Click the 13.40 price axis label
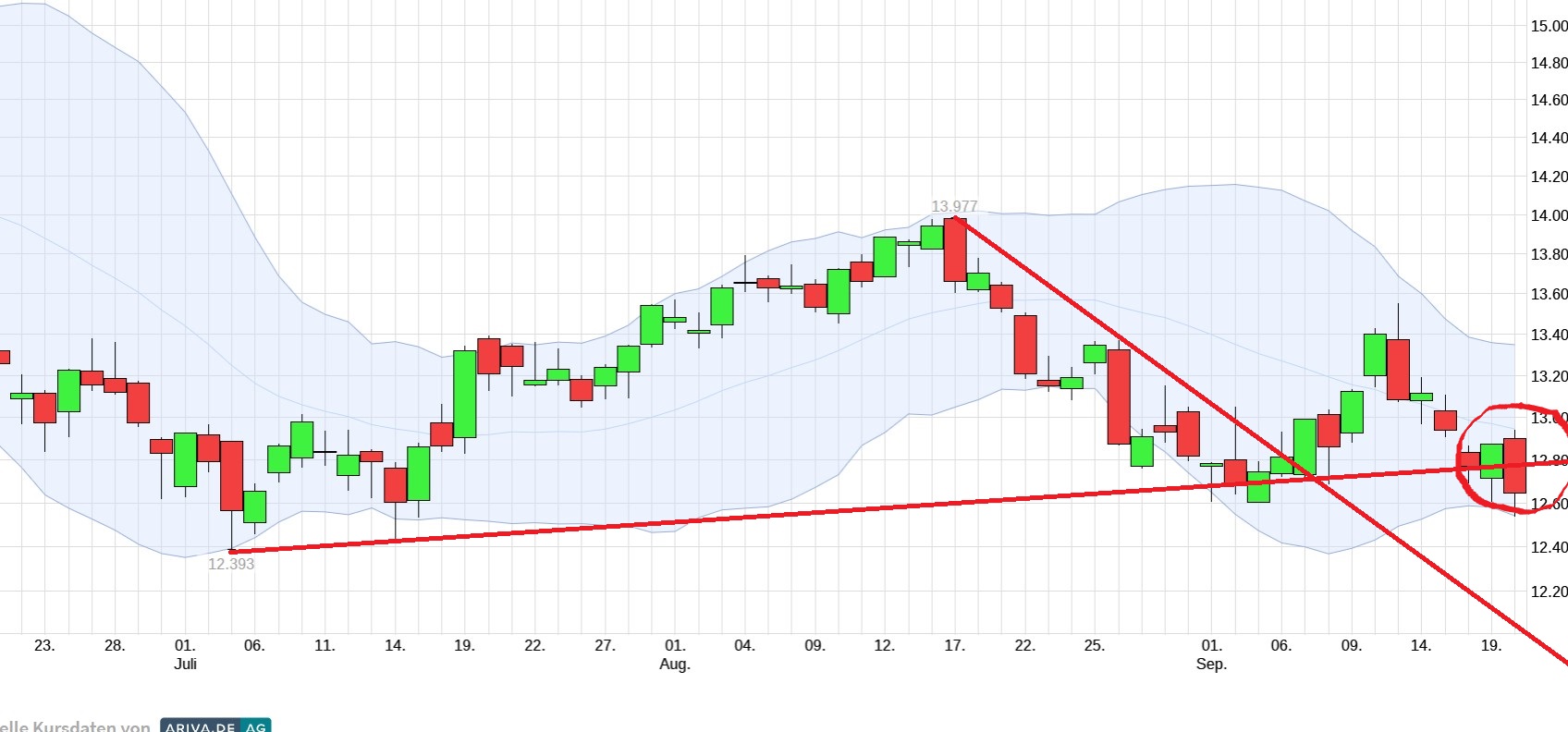The height and width of the screenshot is (732, 1568). (1549, 335)
